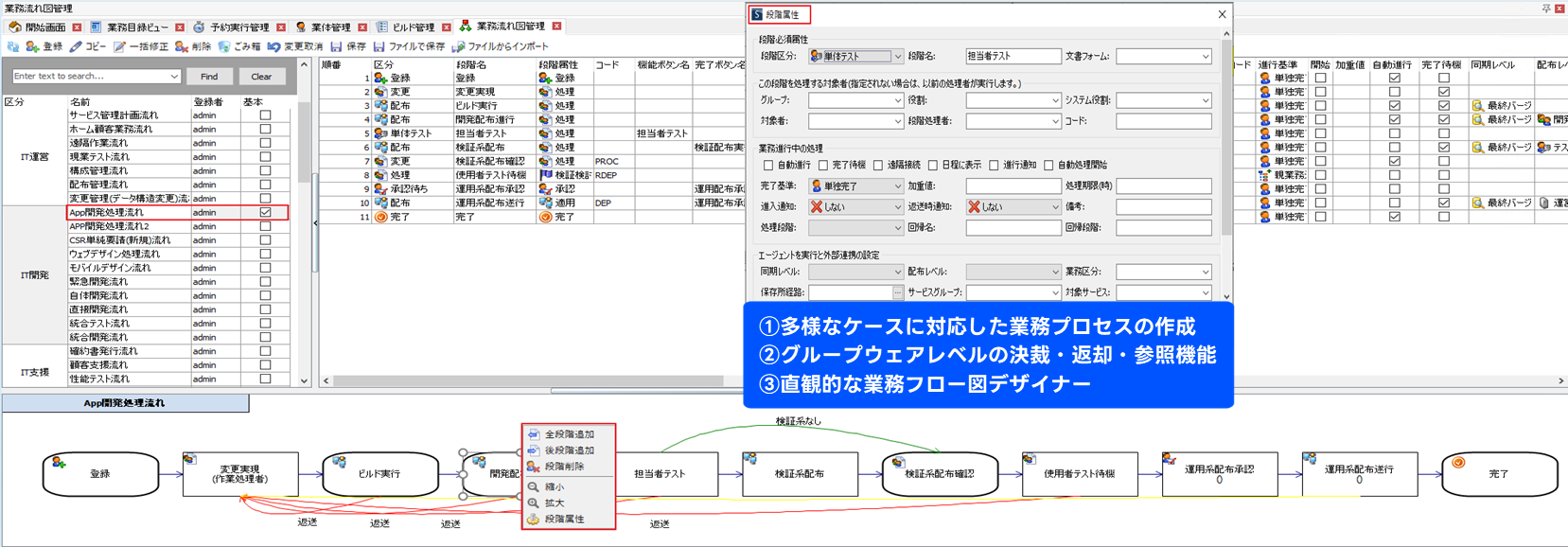Tick the 日程に表示 checkbox
This screenshot has height=547, width=1568.
point(933,166)
